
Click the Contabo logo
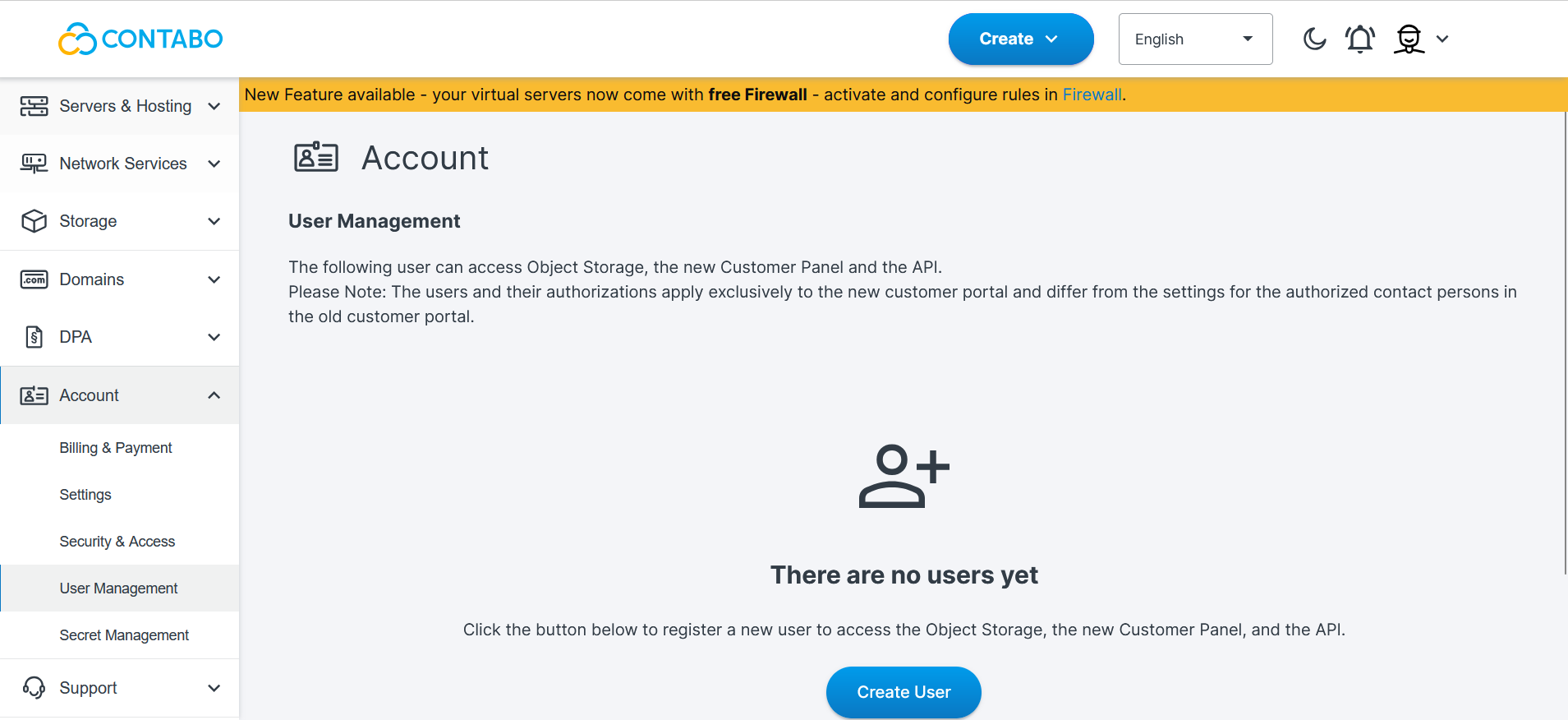coord(140,39)
